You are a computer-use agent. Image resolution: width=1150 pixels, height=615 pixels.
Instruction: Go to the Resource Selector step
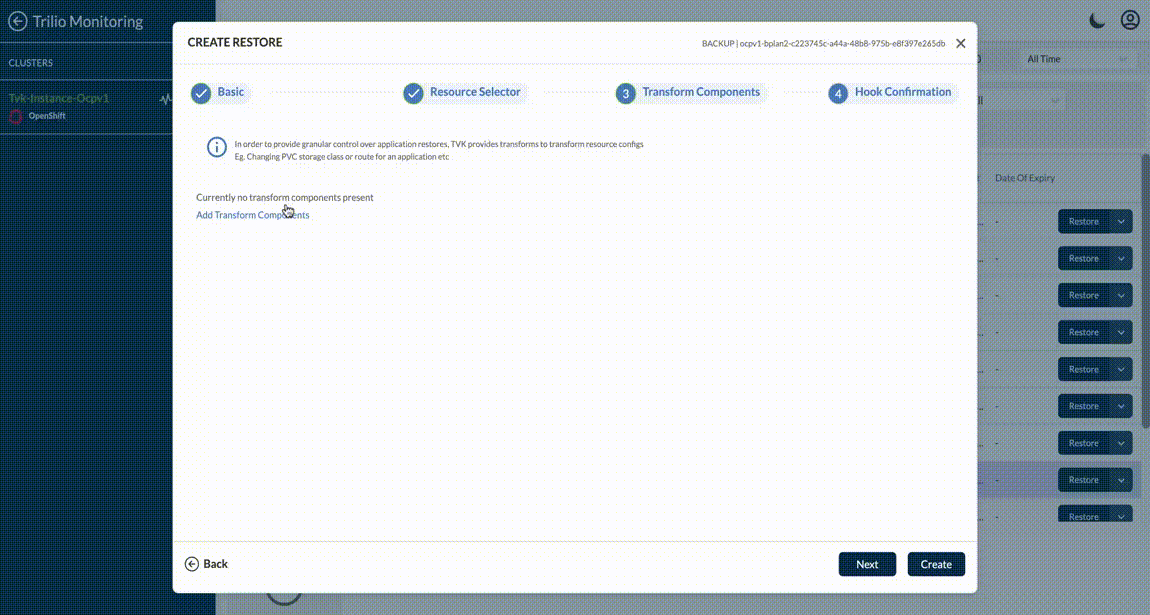tap(475, 92)
